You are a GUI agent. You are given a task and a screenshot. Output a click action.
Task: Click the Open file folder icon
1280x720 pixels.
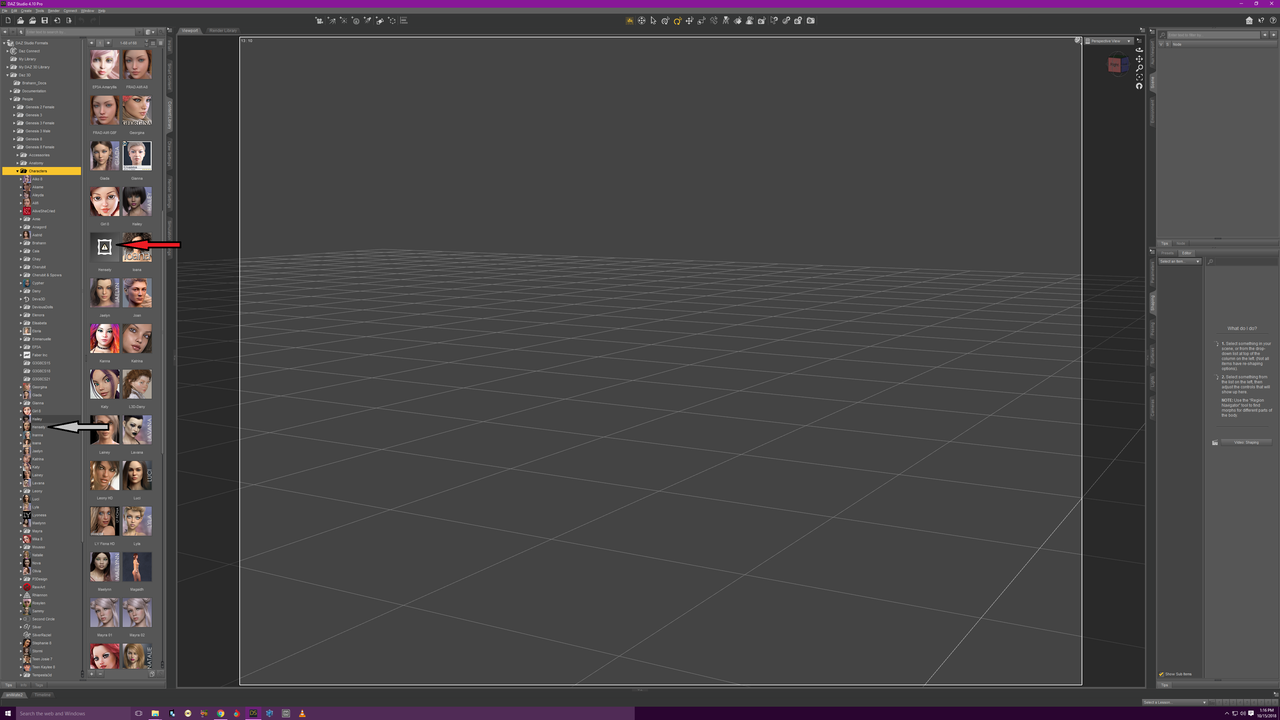[20, 20]
